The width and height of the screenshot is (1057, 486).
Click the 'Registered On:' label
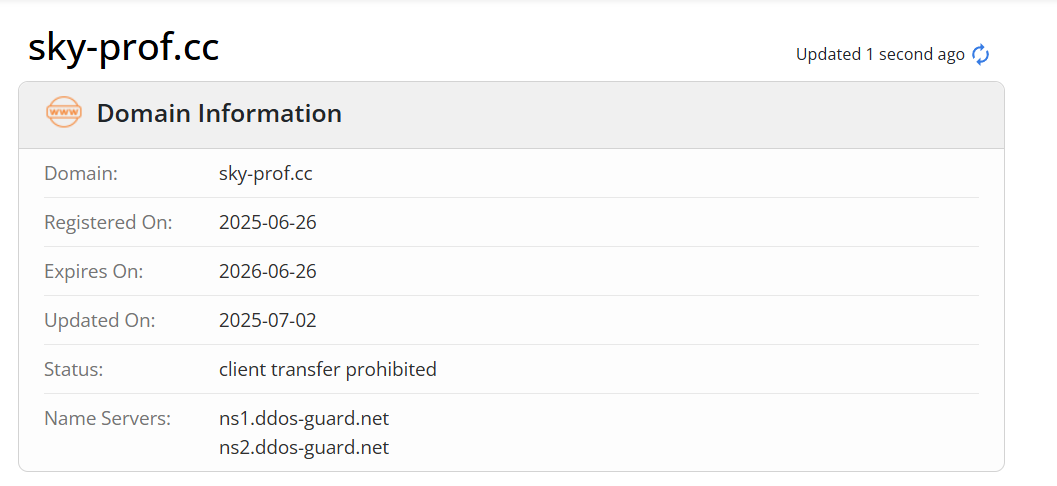tap(108, 222)
